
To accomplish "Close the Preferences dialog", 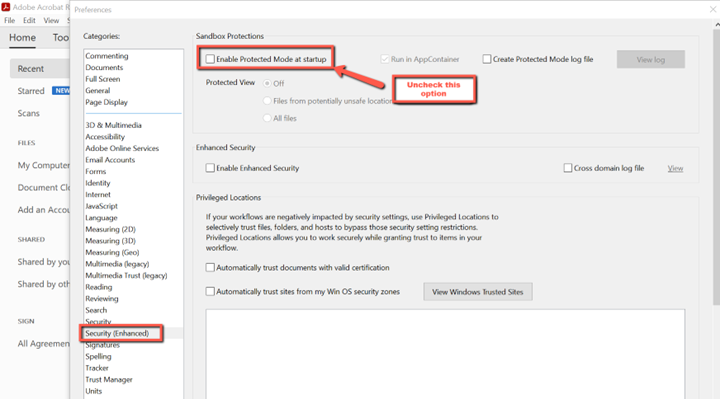I will pos(713,9).
